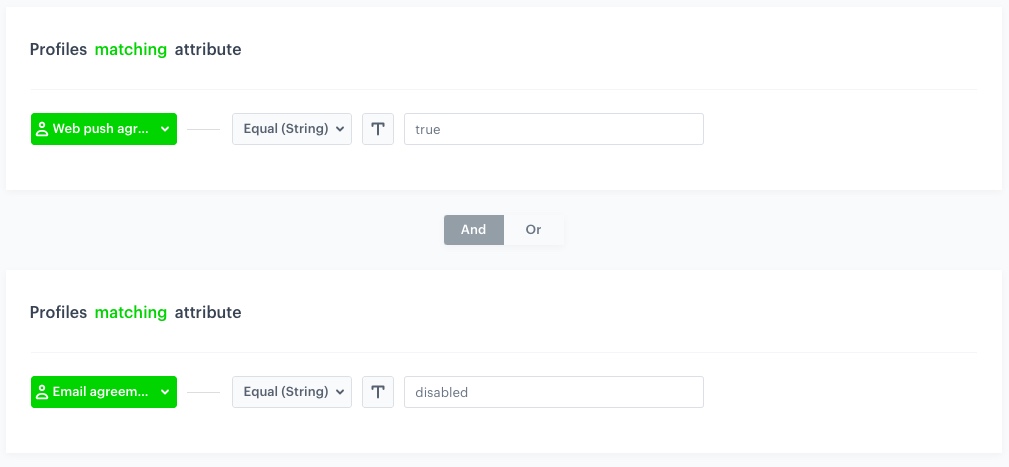Image resolution: width=1009 pixels, height=467 pixels.
Task: Click the person icon on the Web push attribute
Action: click(42, 129)
